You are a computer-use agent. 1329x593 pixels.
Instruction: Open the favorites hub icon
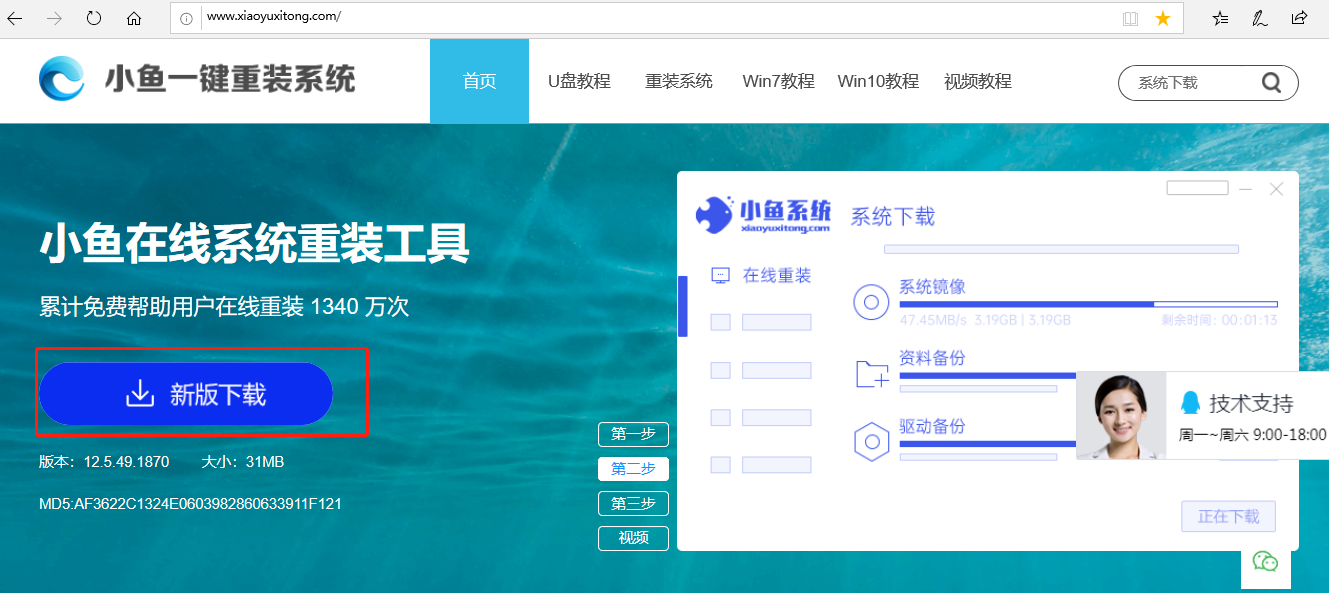[x=1220, y=18]
